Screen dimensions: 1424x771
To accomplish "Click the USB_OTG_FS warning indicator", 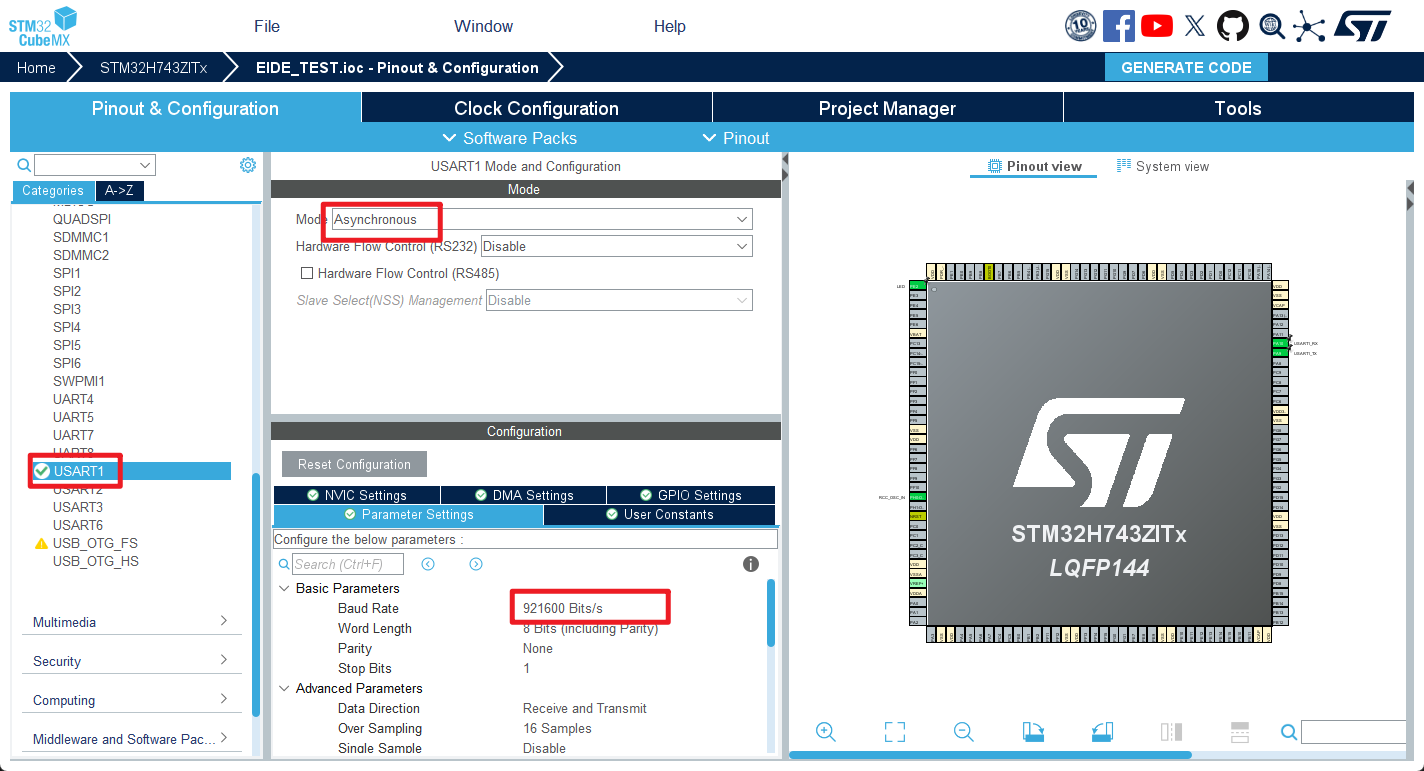I will click(40, 543).
